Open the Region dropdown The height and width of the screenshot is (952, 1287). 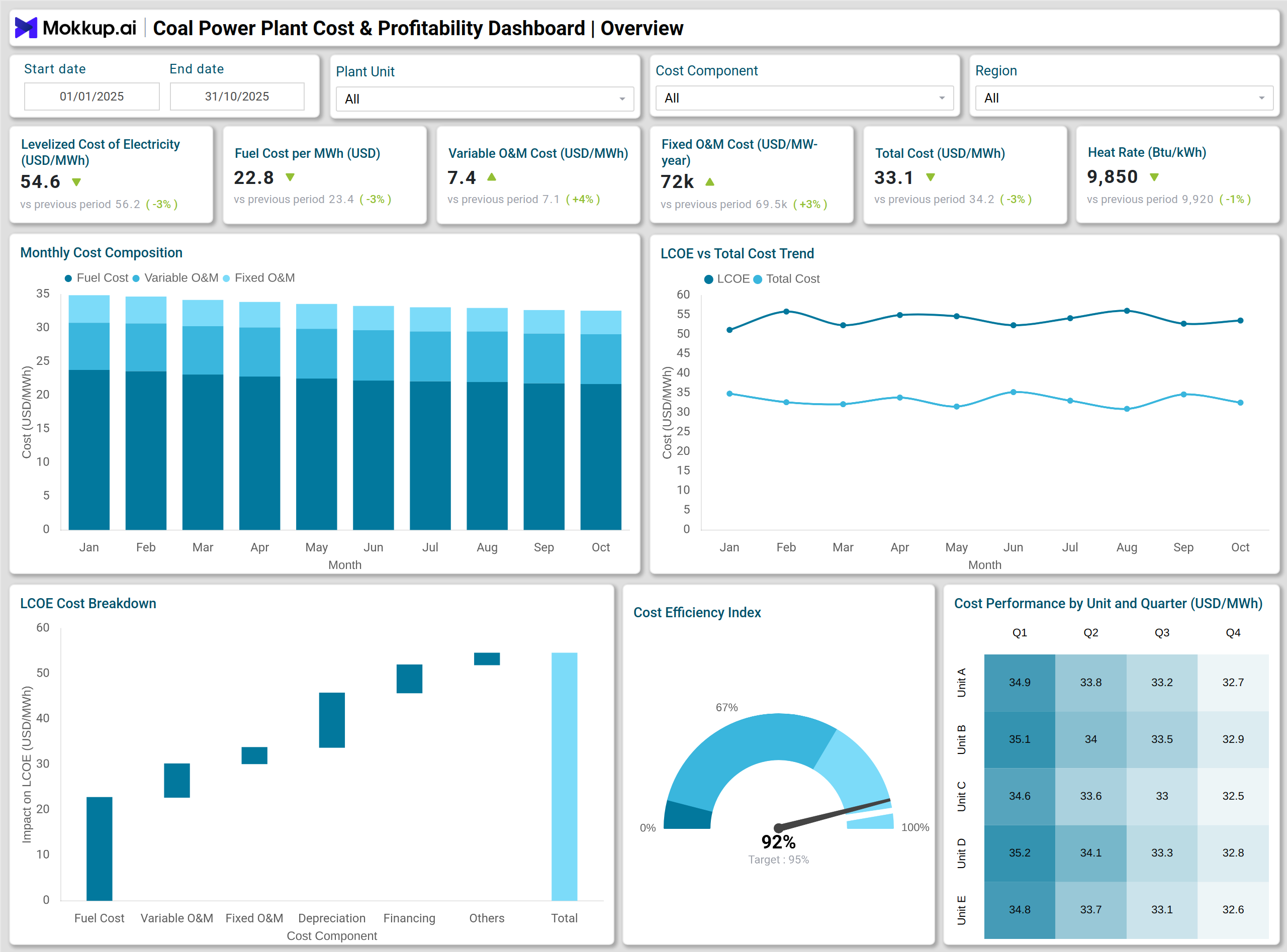pos(1124,98)
